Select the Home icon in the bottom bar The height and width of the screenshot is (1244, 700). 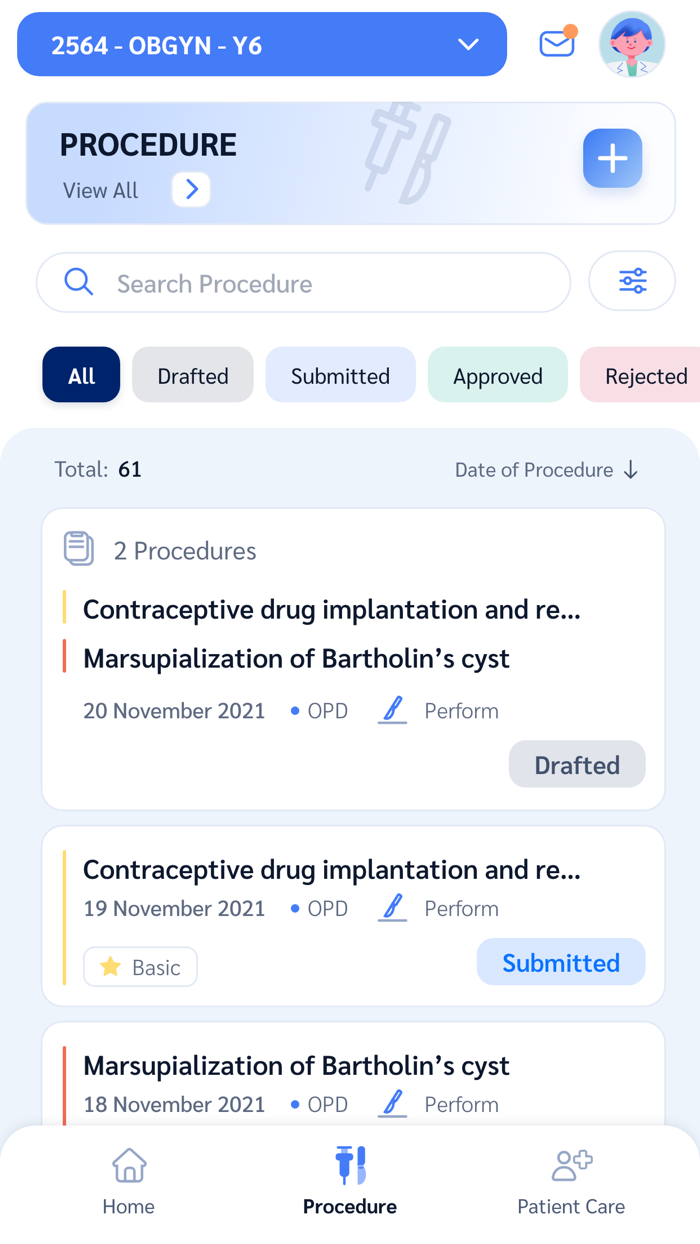click(x=128, y=1166)
